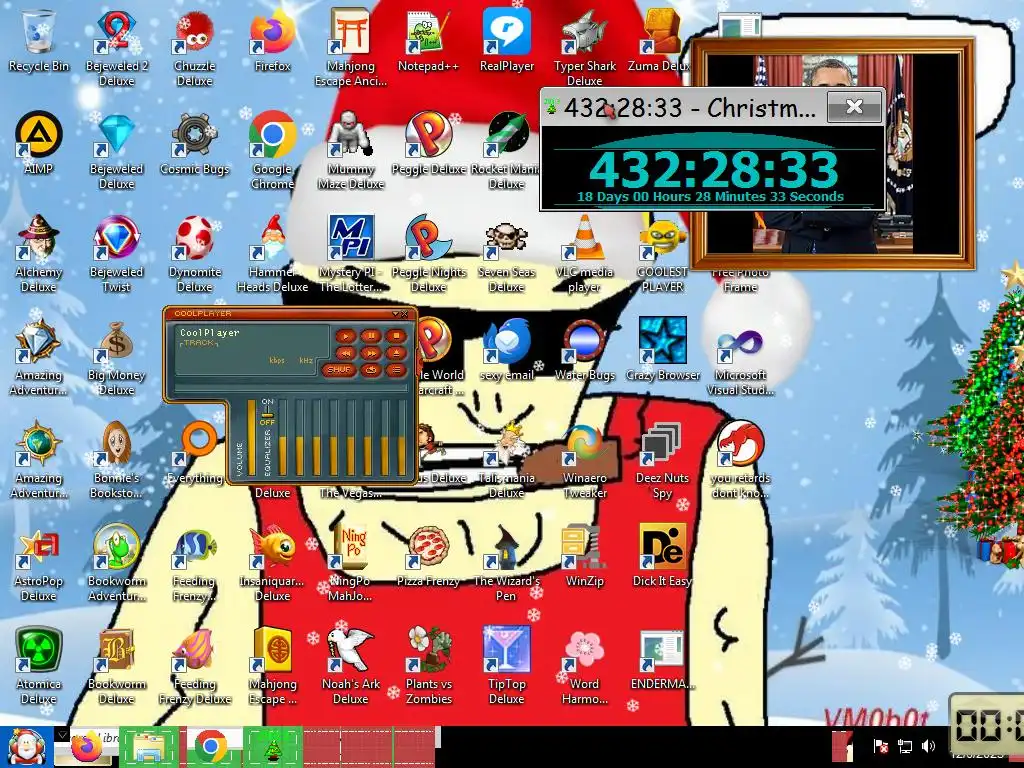Open Bejeweled Deluxe shortcut

pos(116,151)
